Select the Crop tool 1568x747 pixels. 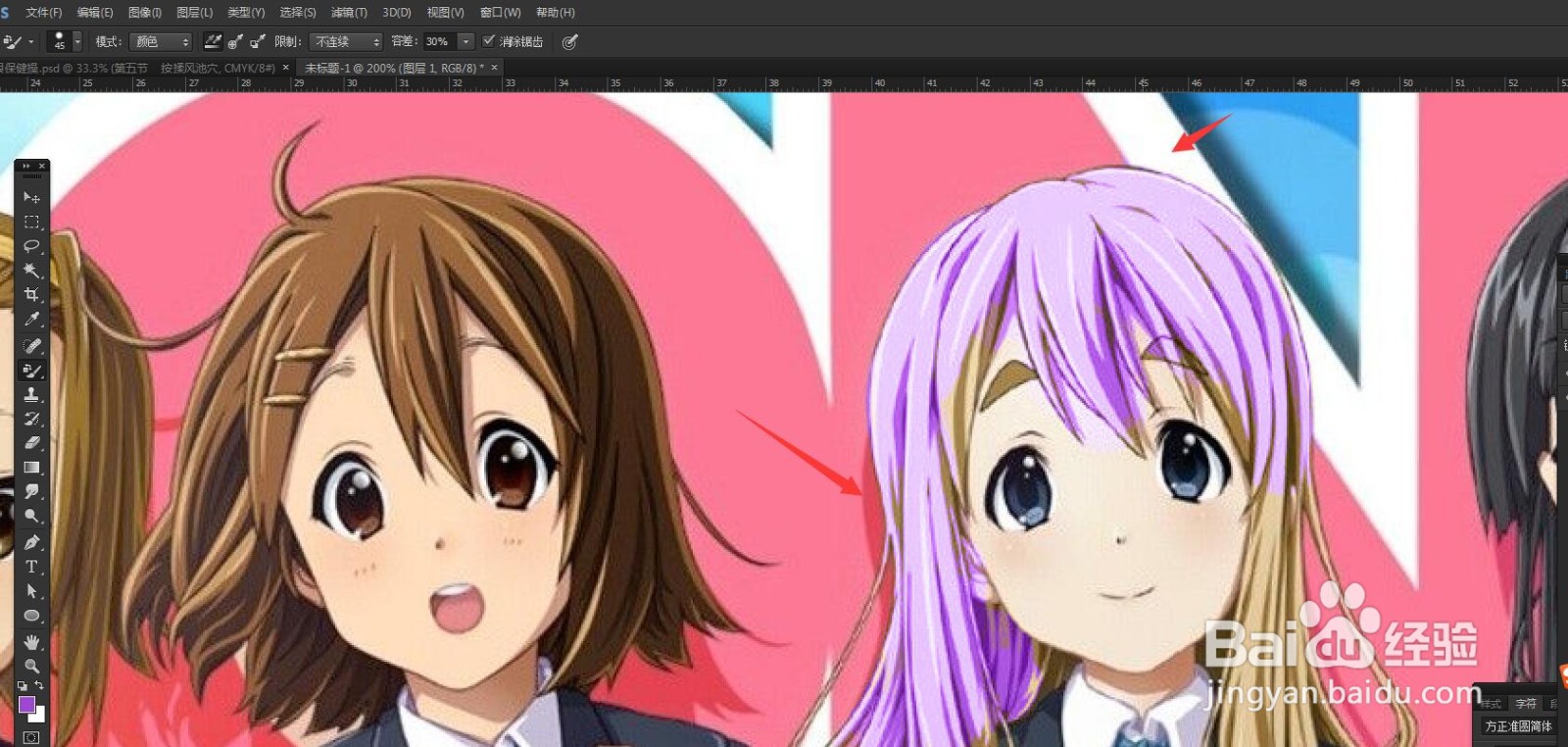point(31,295)
